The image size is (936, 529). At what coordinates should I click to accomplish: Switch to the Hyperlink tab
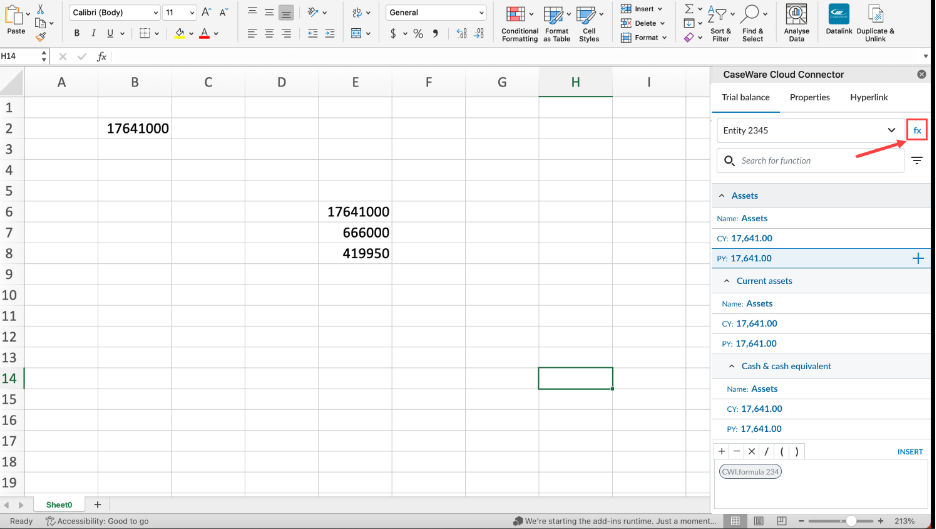tap(869, 97)
